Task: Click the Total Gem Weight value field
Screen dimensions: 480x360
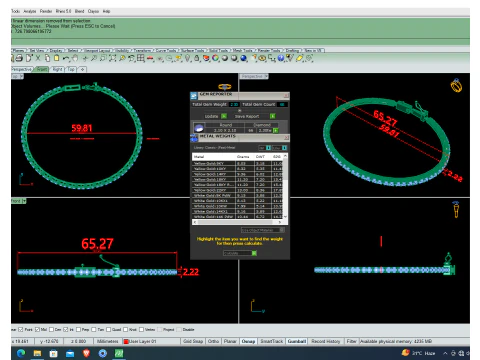Action: (234, 104)
